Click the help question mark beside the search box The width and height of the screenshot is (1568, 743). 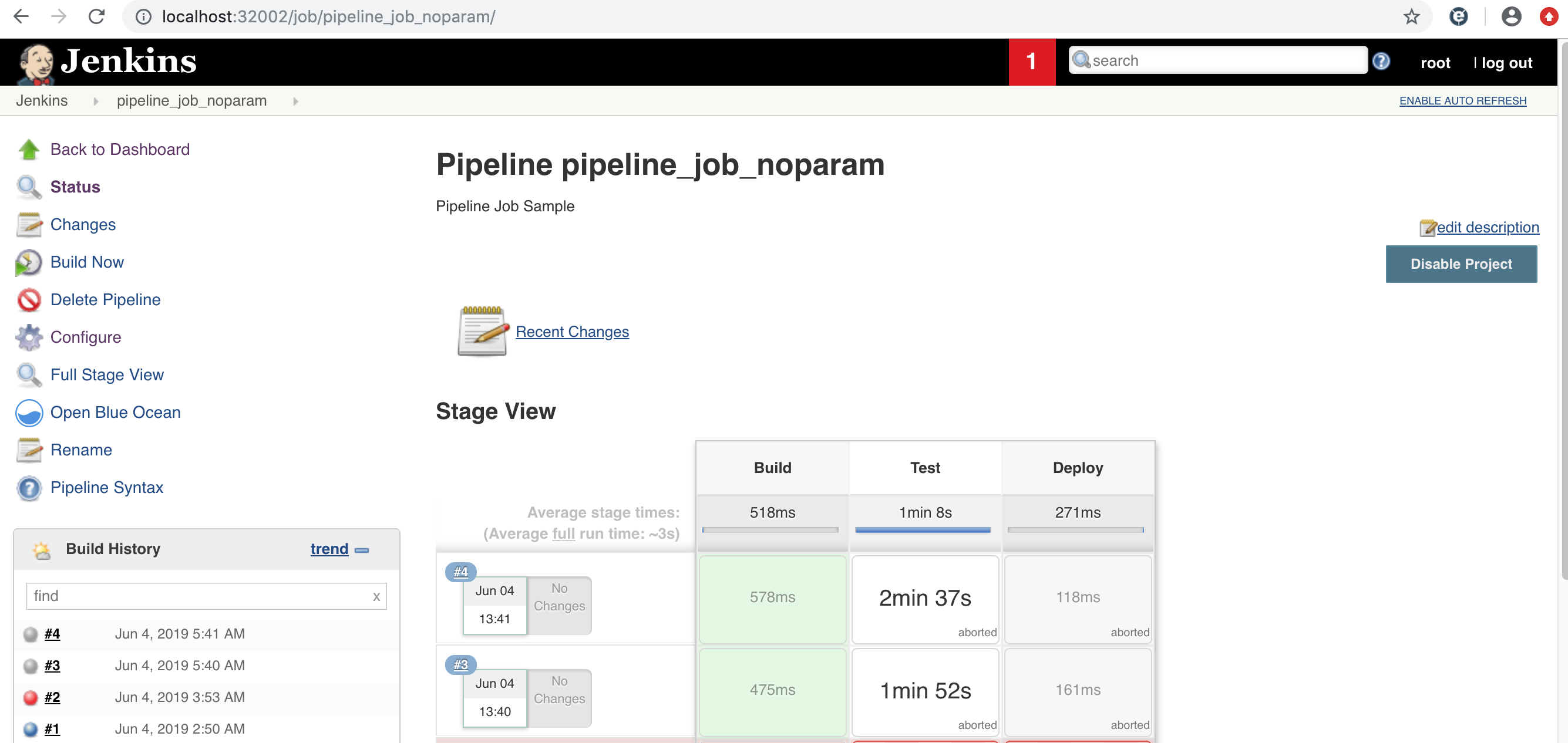pyautogui.click(x=1381, y=61)
